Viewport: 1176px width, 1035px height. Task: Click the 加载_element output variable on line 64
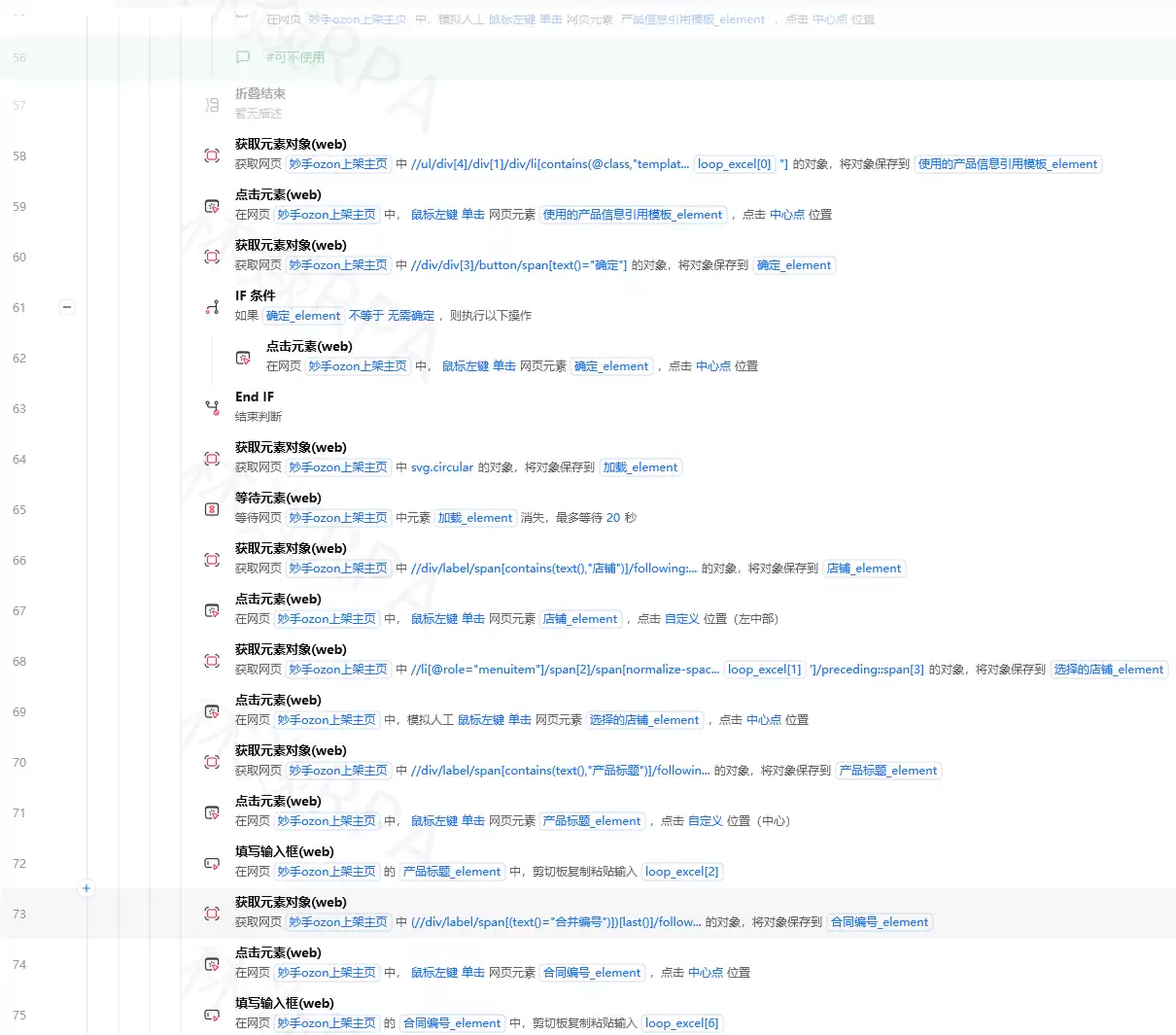click(640, 467)
